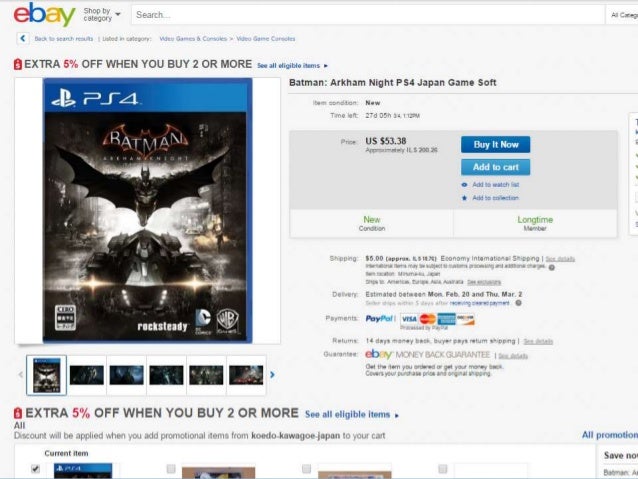Open the All Categories dropdown

coord(623,15)
